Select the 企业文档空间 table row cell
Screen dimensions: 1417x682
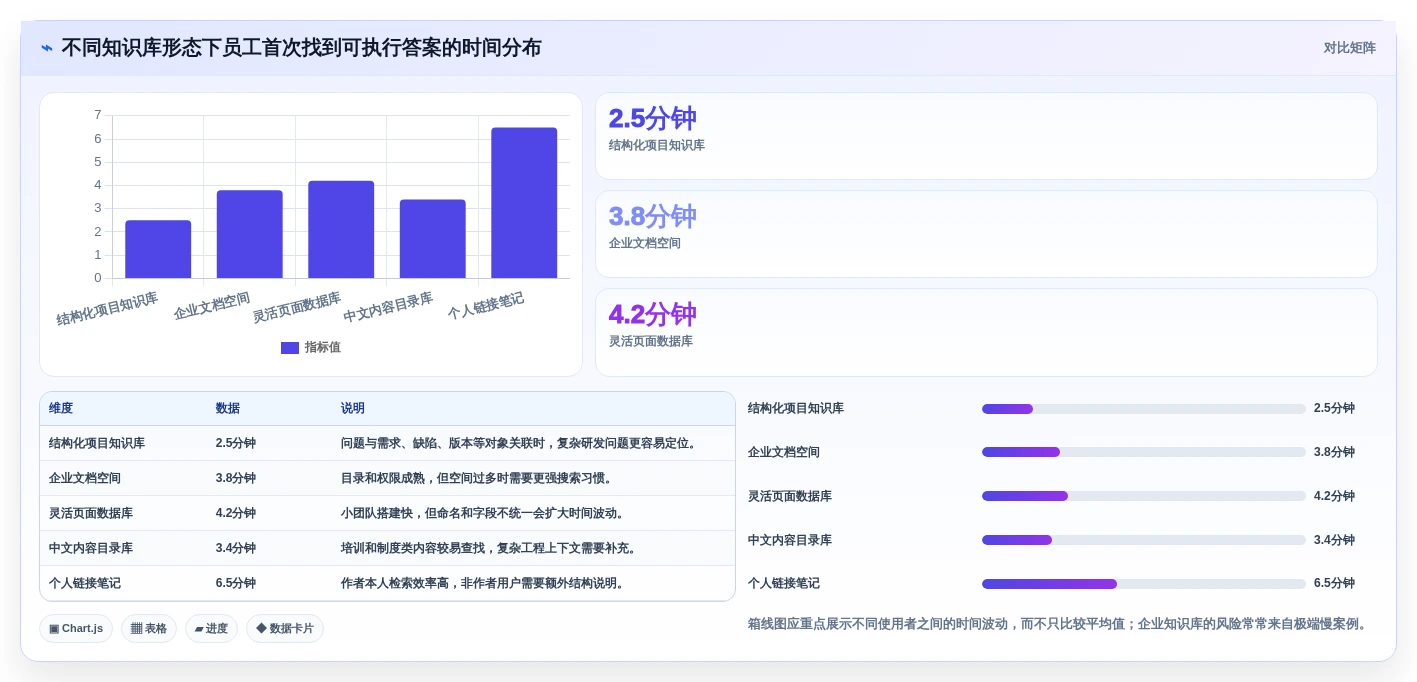point(85,478)
